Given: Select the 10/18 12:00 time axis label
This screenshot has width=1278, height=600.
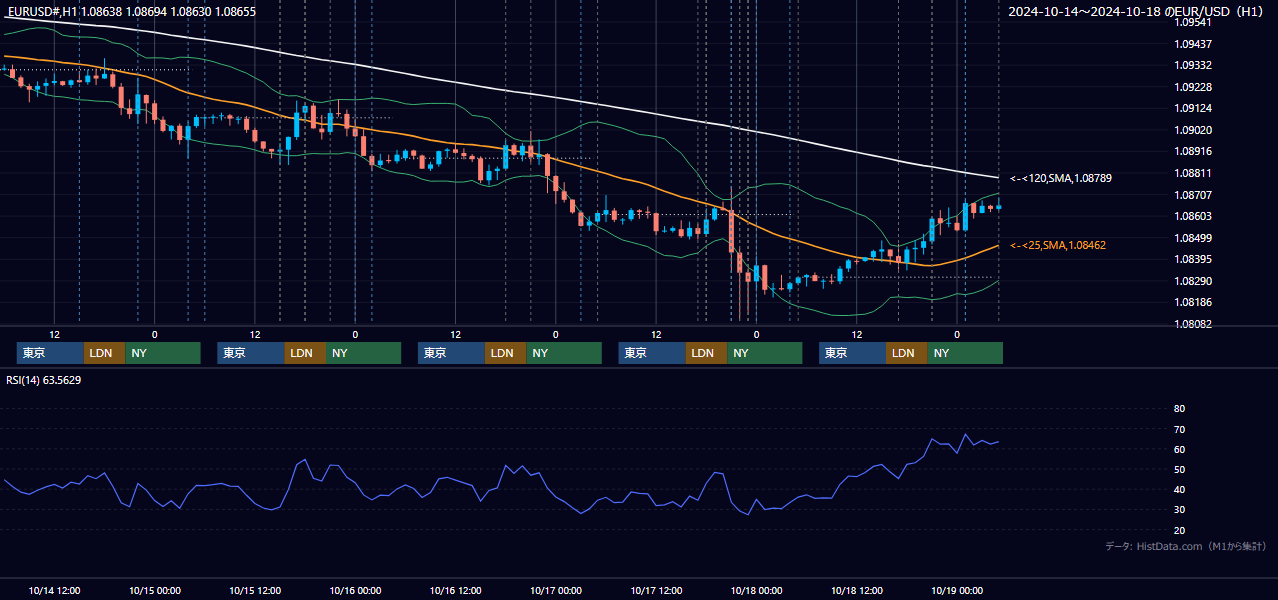Looking at the screenshot, I should click(x=857, y=590).
